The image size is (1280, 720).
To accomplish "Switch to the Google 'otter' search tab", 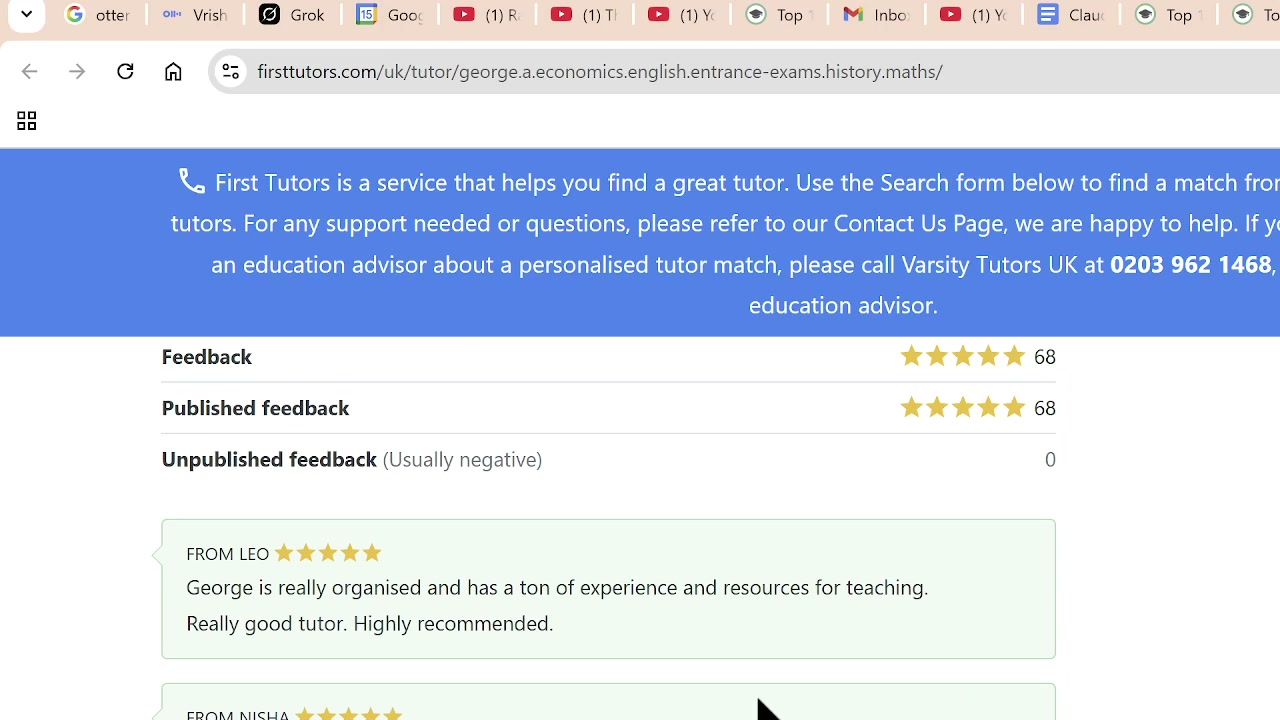I will click(98, 15).
